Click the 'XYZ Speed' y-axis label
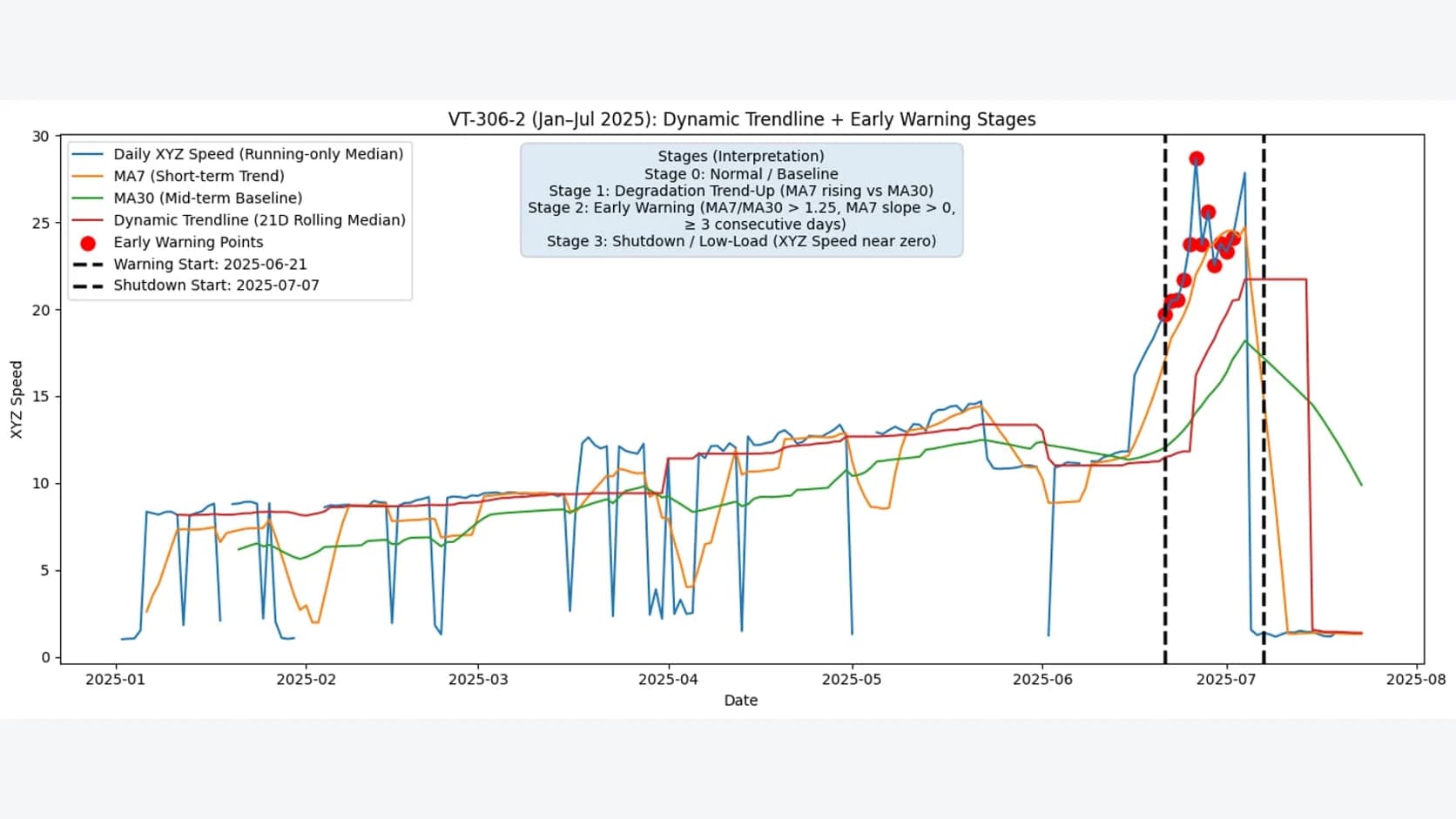The width and height of the screenshot is (1456, 819). (17, 399)
